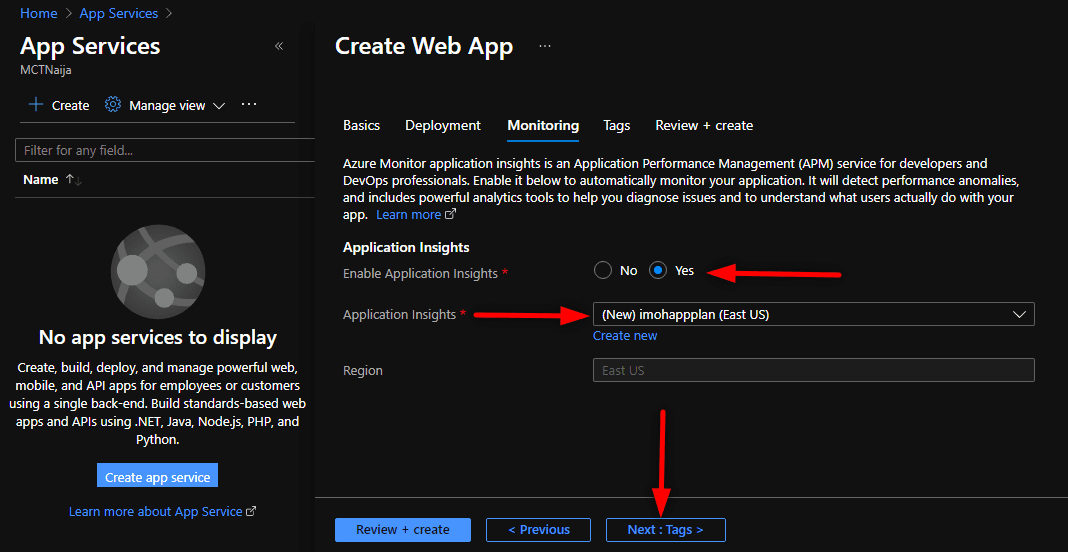Select the Monitoring tab
This screenshot has height=552, width=1068.
[543, 125]
